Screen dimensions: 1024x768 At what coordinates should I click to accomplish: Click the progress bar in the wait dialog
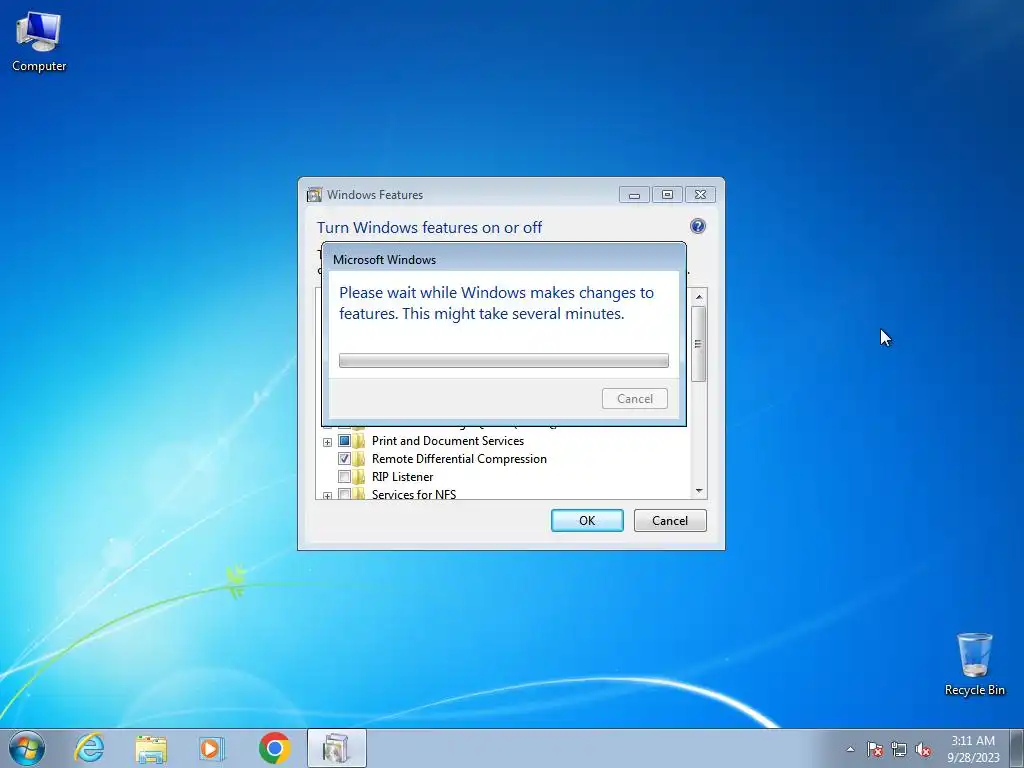(x=504, y=360)
